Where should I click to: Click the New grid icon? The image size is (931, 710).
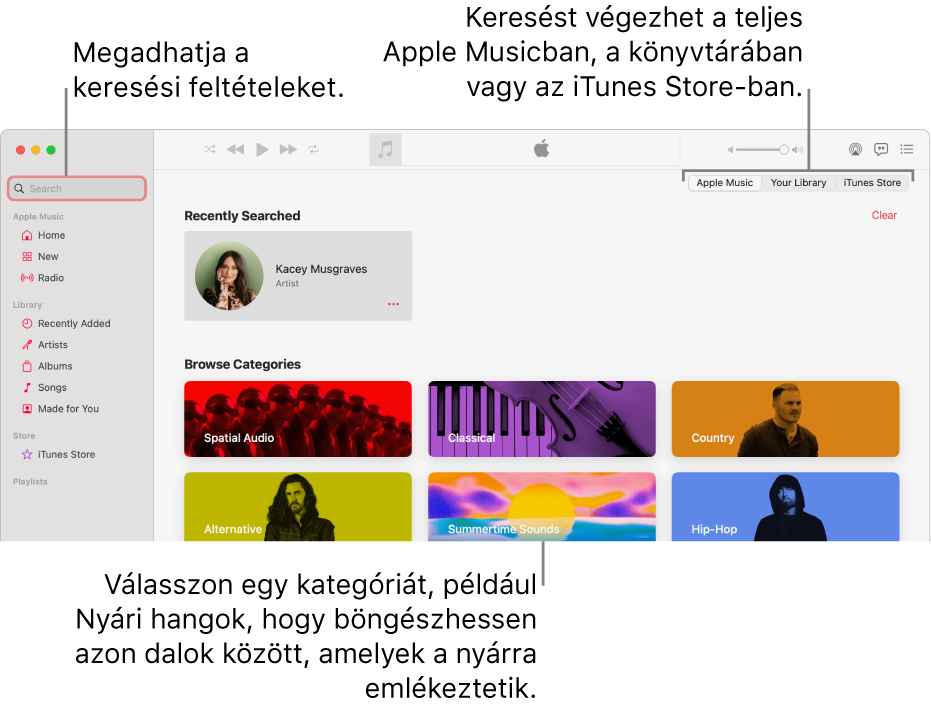click(x=27, y=256)
